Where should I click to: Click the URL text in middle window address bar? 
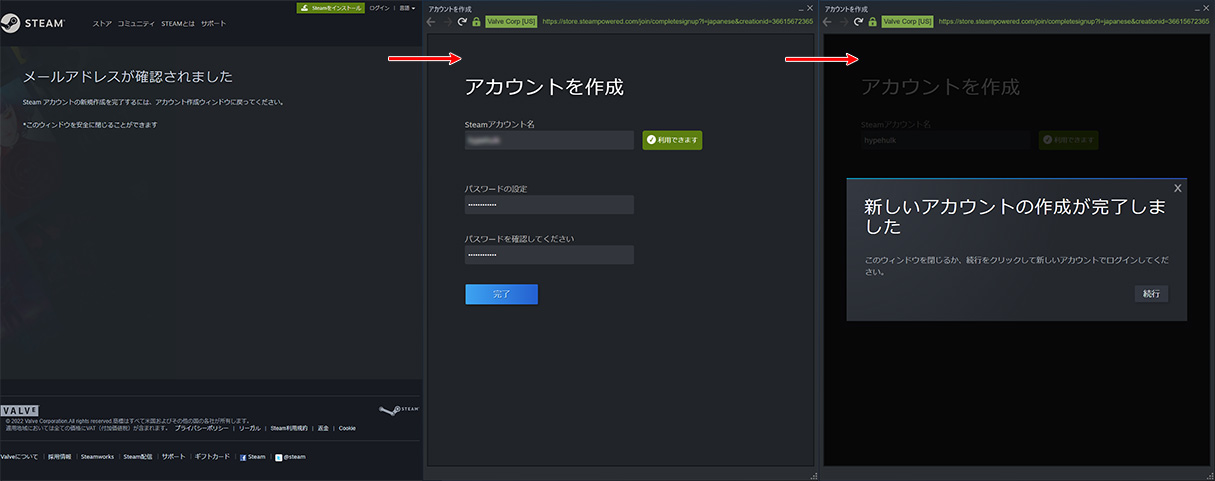[x=677, y=21]
